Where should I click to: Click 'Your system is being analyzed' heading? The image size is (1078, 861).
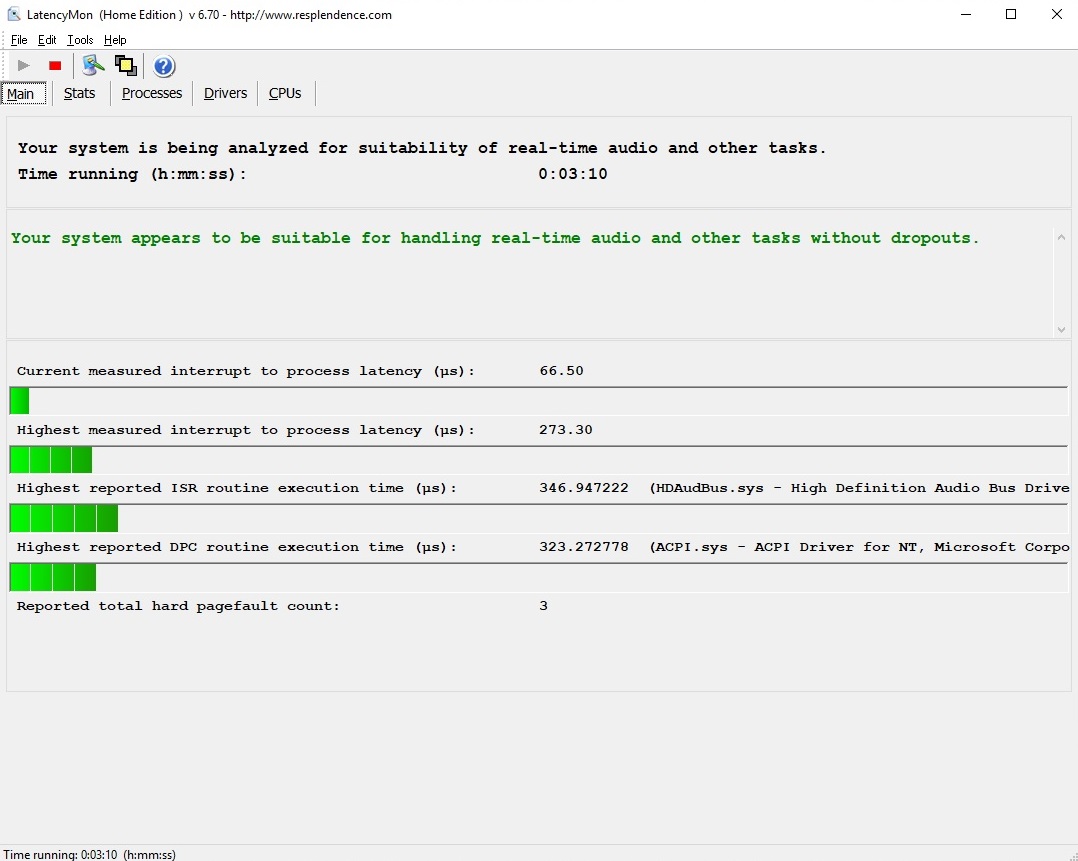[x=421, y=148]
